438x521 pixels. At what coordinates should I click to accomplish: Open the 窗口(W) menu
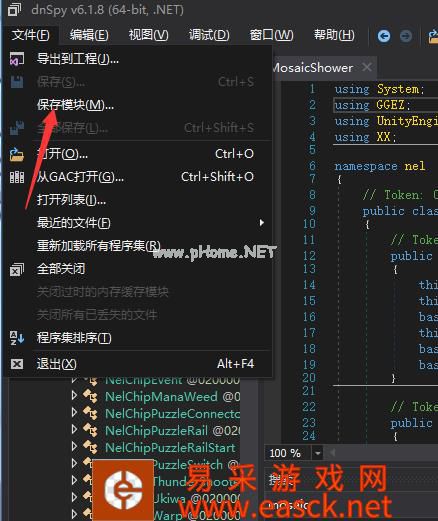click(x=271, y=35)
